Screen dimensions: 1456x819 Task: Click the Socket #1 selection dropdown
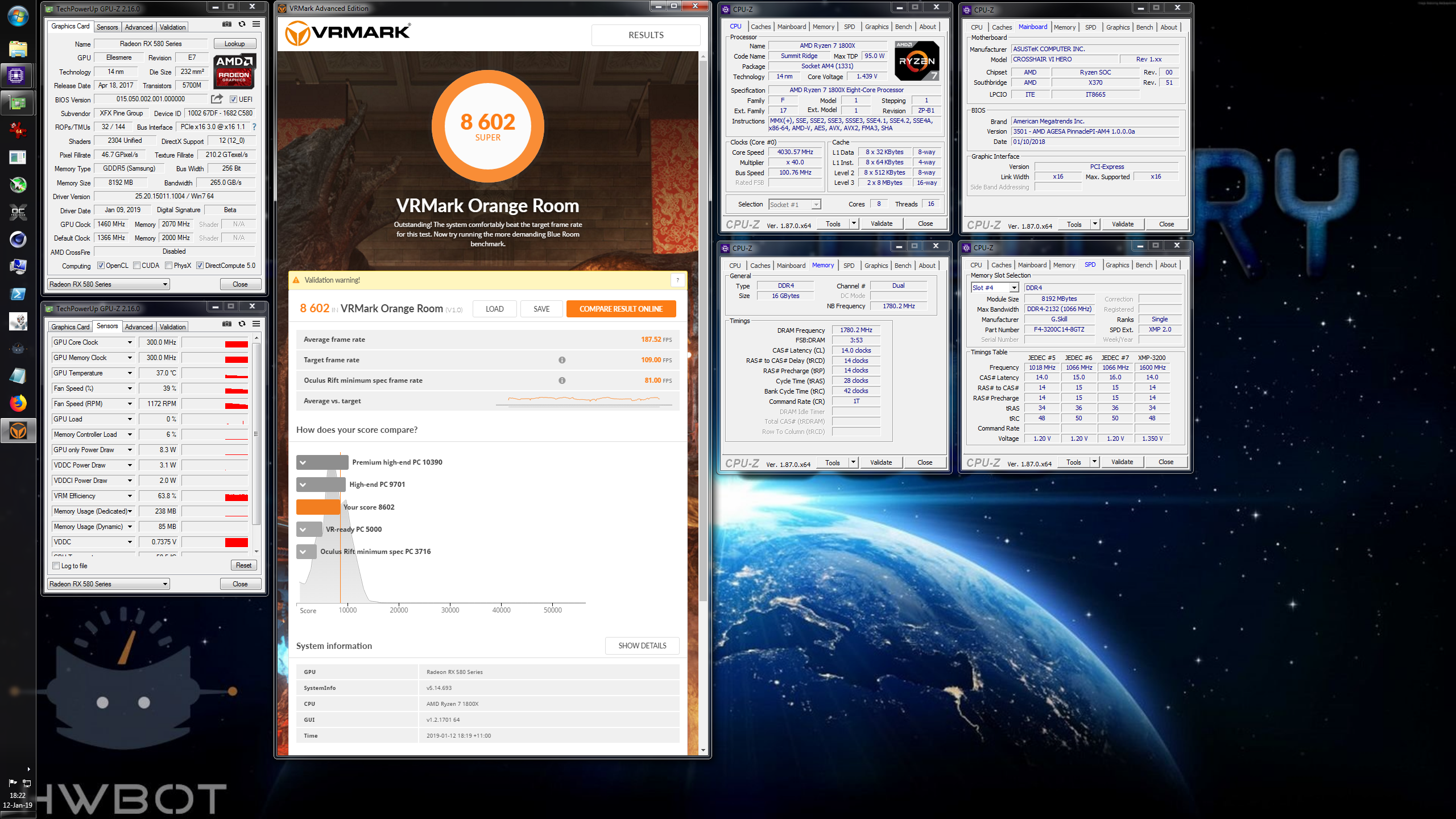tap(794, 205)
